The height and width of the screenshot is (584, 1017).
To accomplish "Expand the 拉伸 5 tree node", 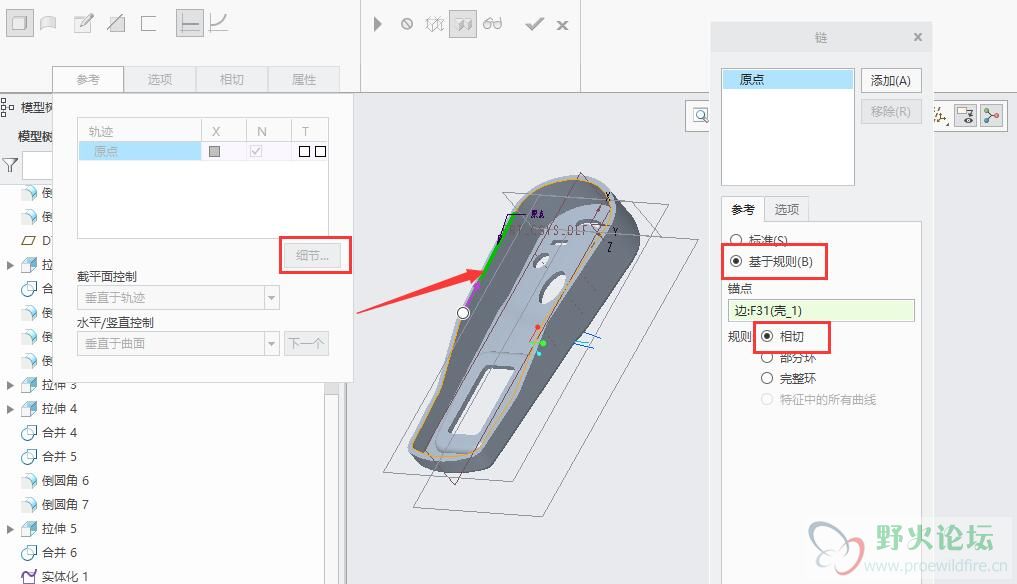I will pos(10,529).
